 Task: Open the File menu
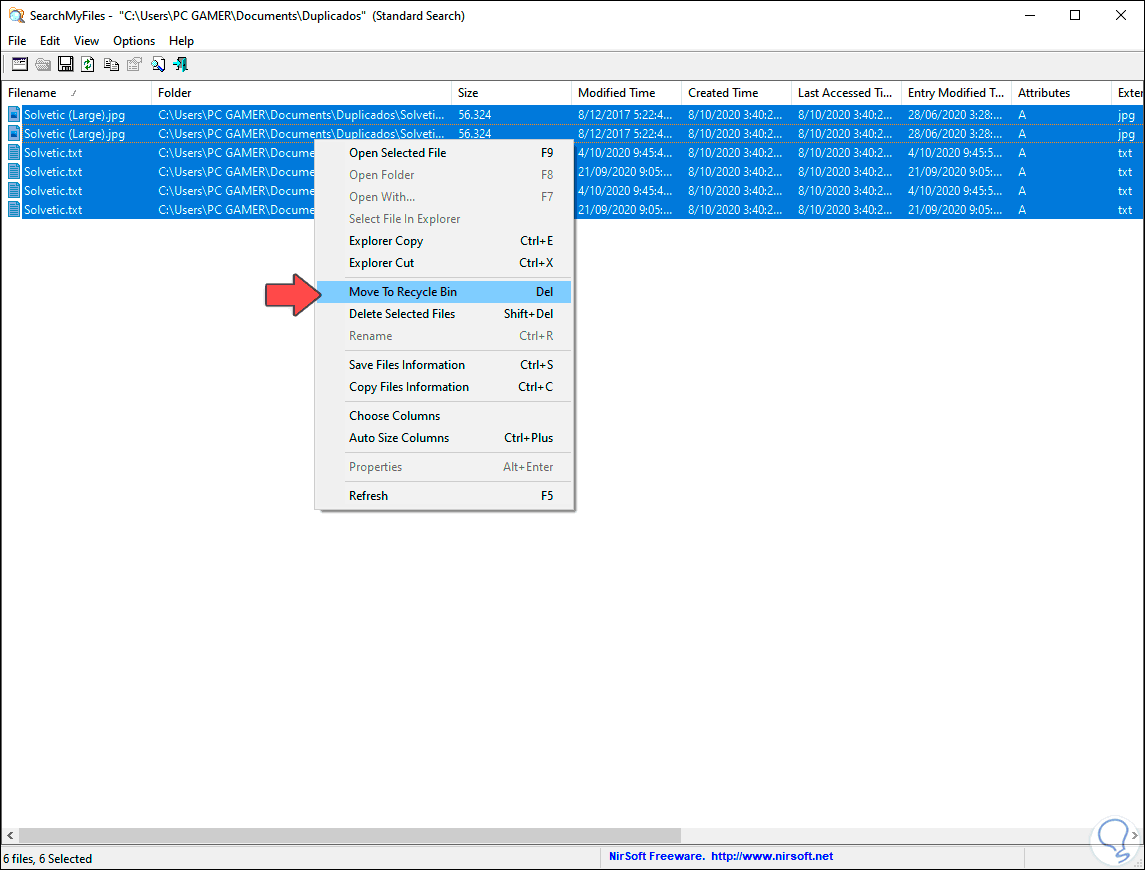(x=17, y=41)
